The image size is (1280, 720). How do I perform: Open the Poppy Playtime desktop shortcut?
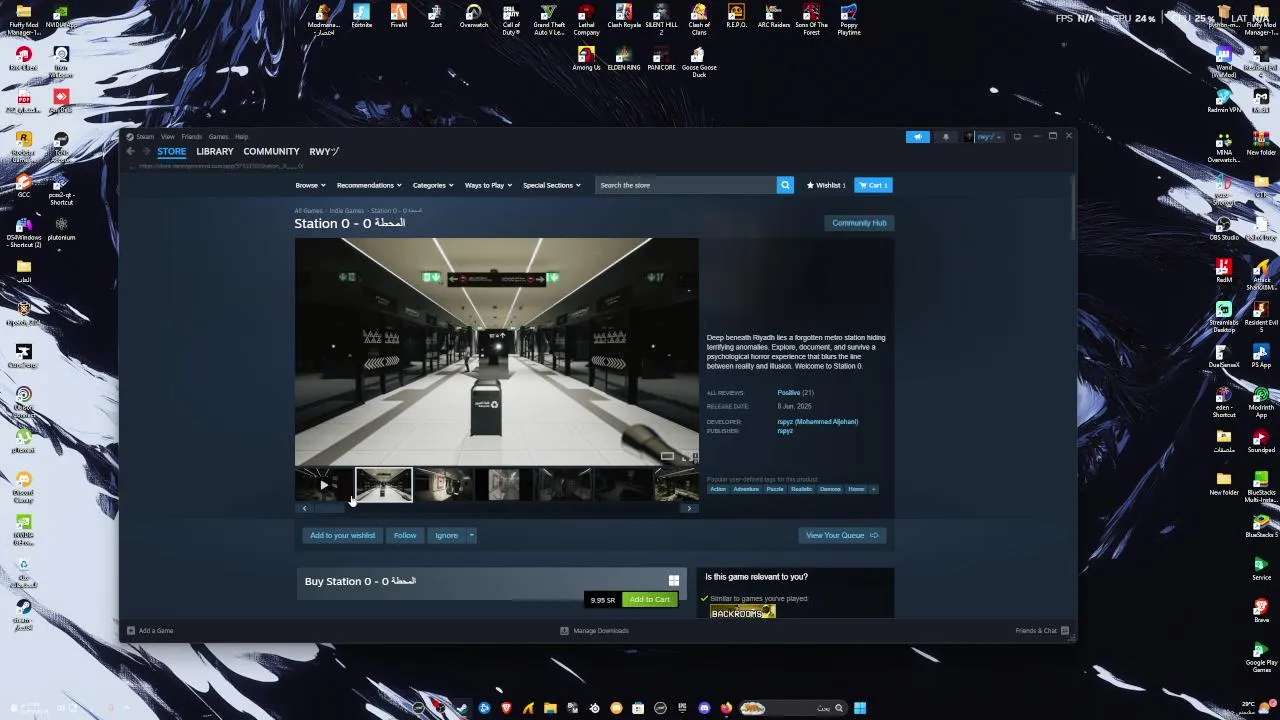[848, 20]
